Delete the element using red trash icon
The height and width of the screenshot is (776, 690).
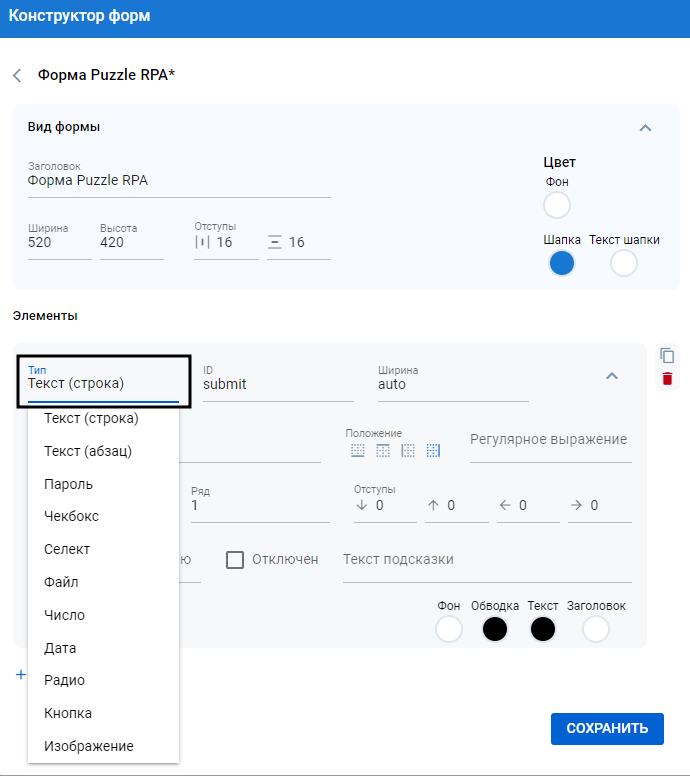667,379
